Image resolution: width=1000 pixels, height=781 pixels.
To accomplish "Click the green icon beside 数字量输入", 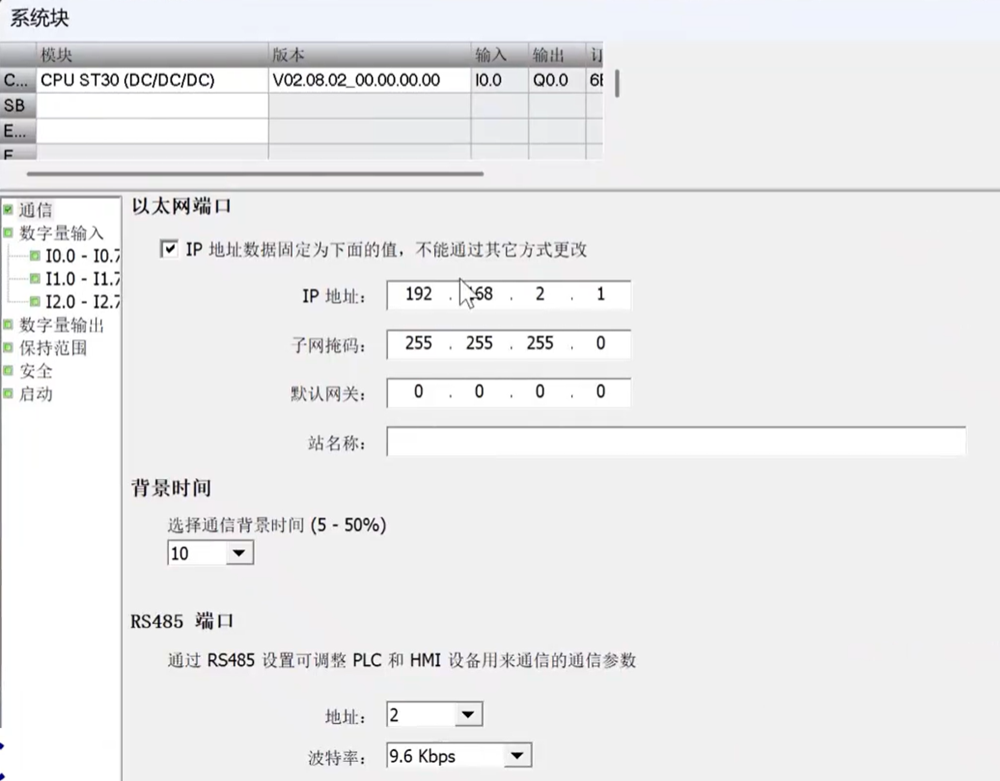I will [9, 233].
